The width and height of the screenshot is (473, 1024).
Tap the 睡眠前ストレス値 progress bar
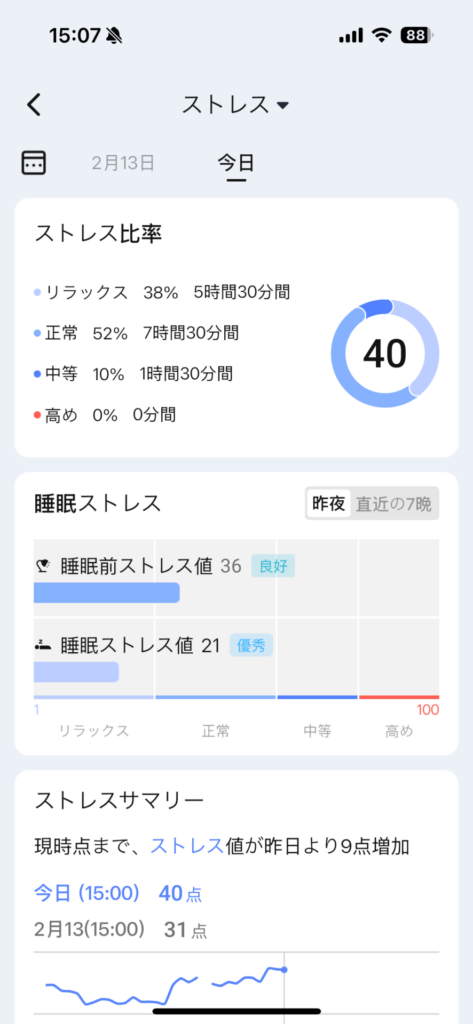coord(106,592)
